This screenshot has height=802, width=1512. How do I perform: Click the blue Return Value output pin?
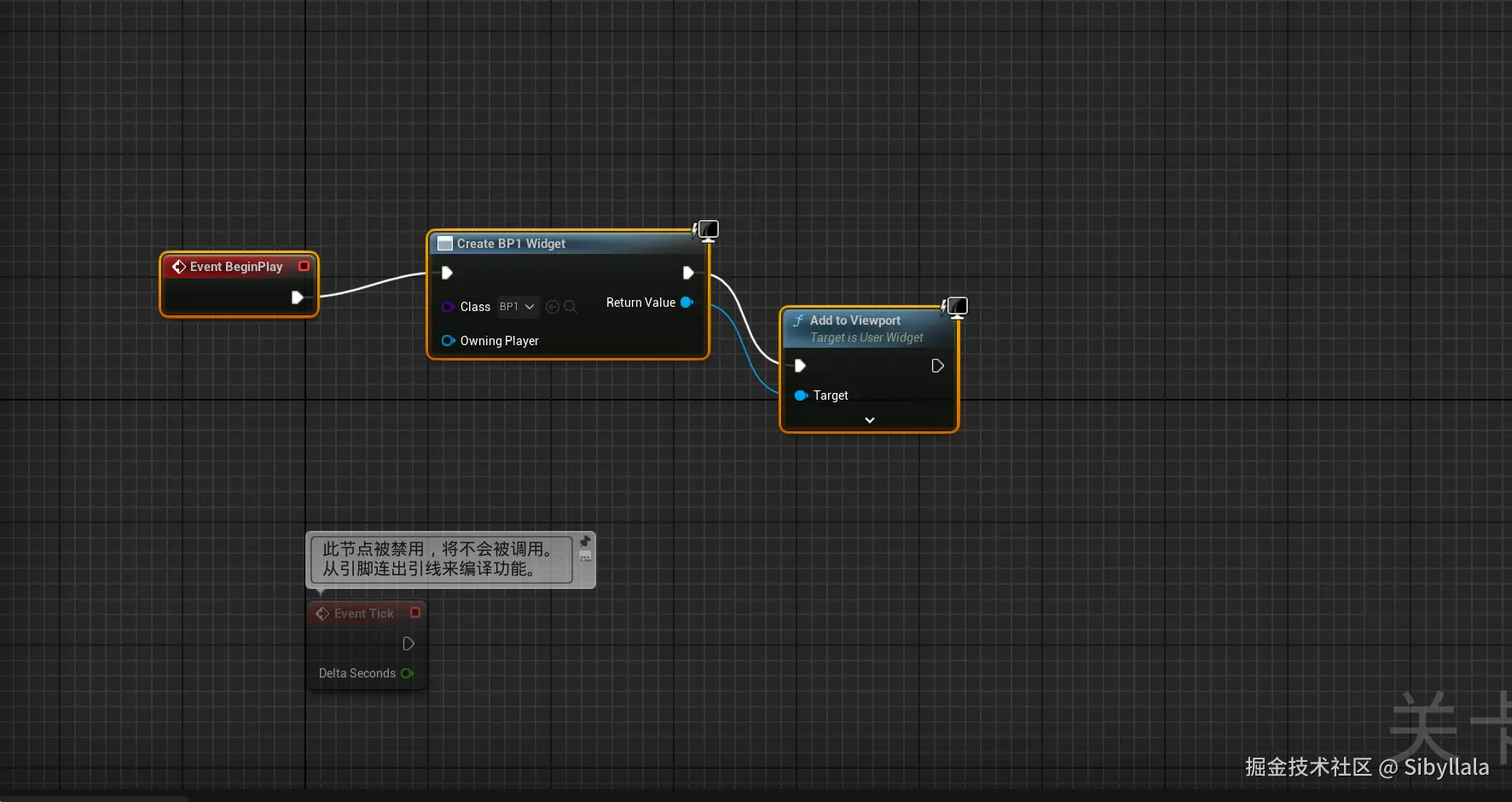pos(686,303)
